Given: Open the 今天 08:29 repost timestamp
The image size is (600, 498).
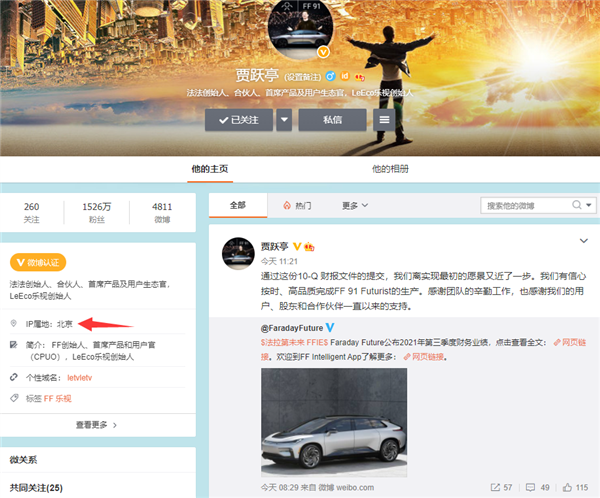Looking at the screenshot, I should (280, 487).
